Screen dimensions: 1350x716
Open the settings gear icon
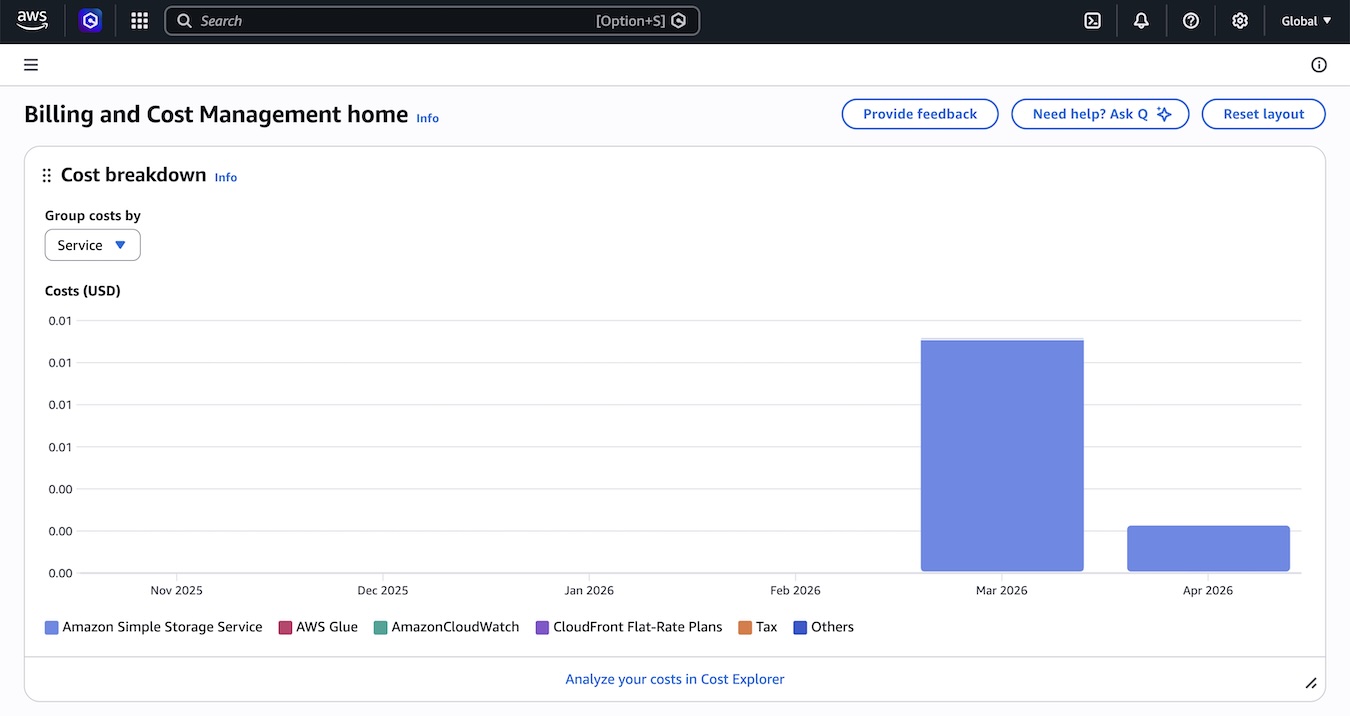[x=1240, y=20]
